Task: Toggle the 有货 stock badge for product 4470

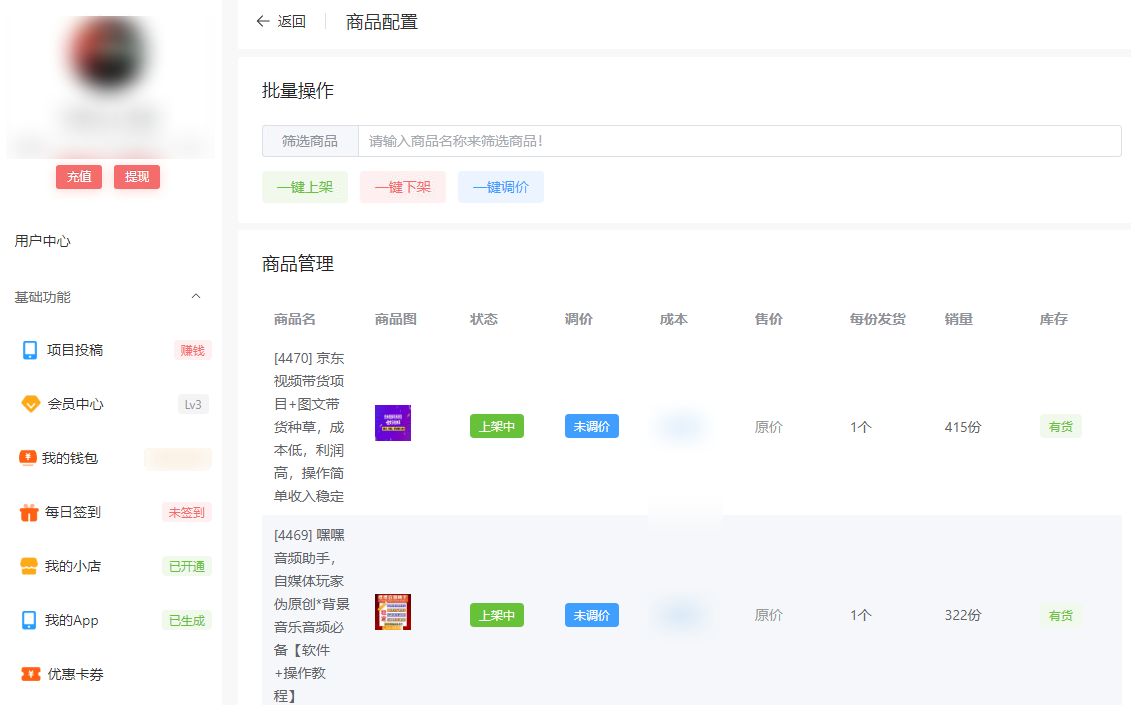Action: 1060,425
